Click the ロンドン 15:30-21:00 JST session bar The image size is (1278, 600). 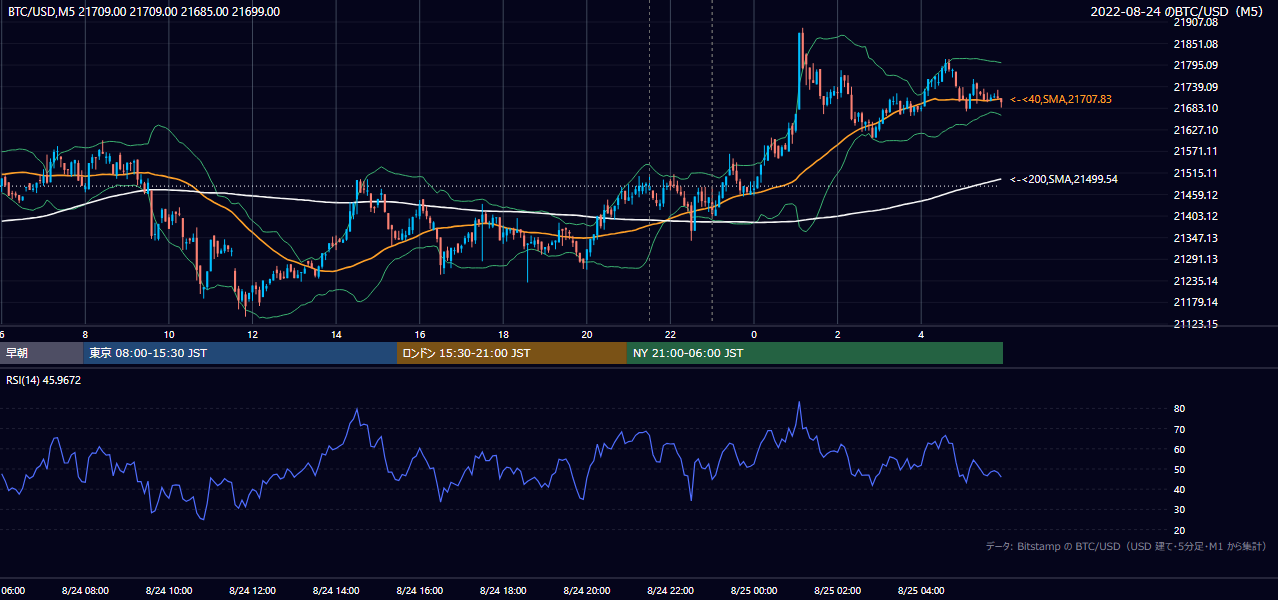[512, 353]
